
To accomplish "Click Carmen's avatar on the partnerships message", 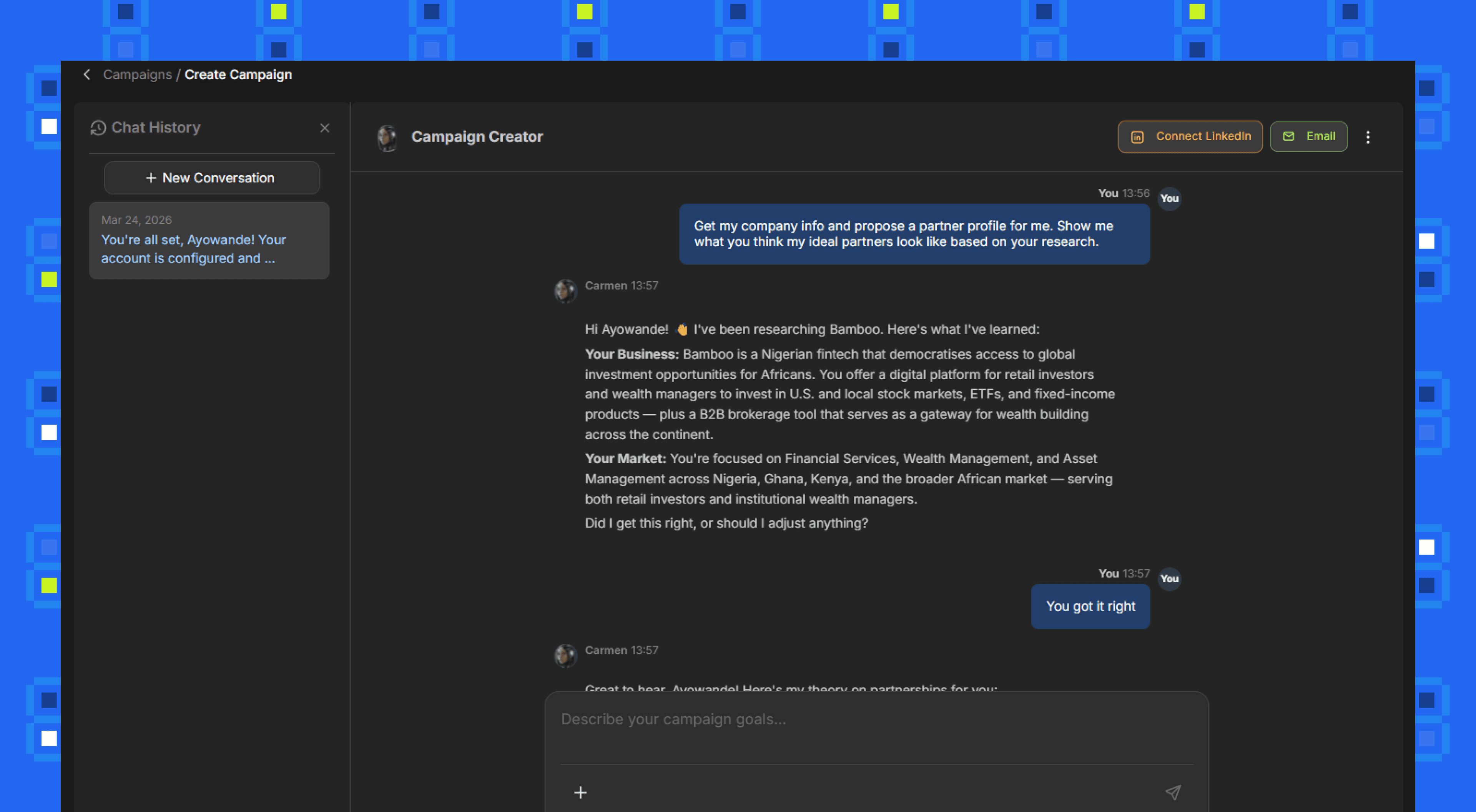I will coord(565,656).
